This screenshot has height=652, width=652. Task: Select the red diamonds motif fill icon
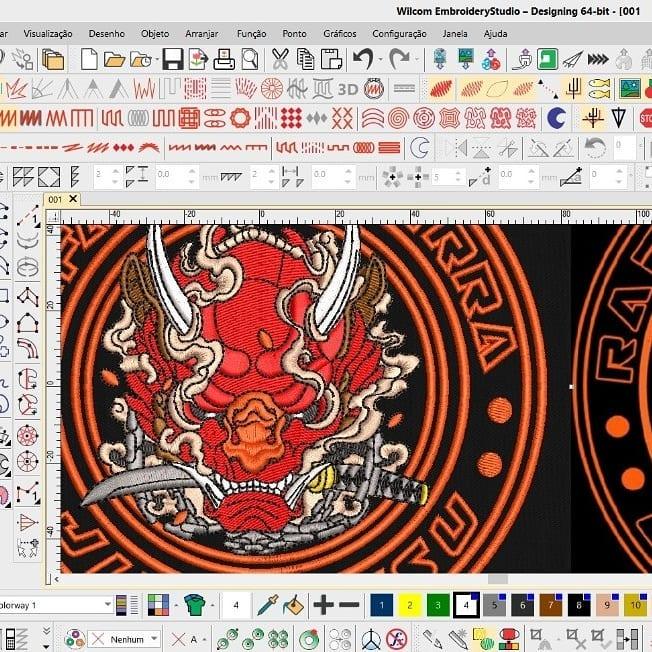coord(291,118)
